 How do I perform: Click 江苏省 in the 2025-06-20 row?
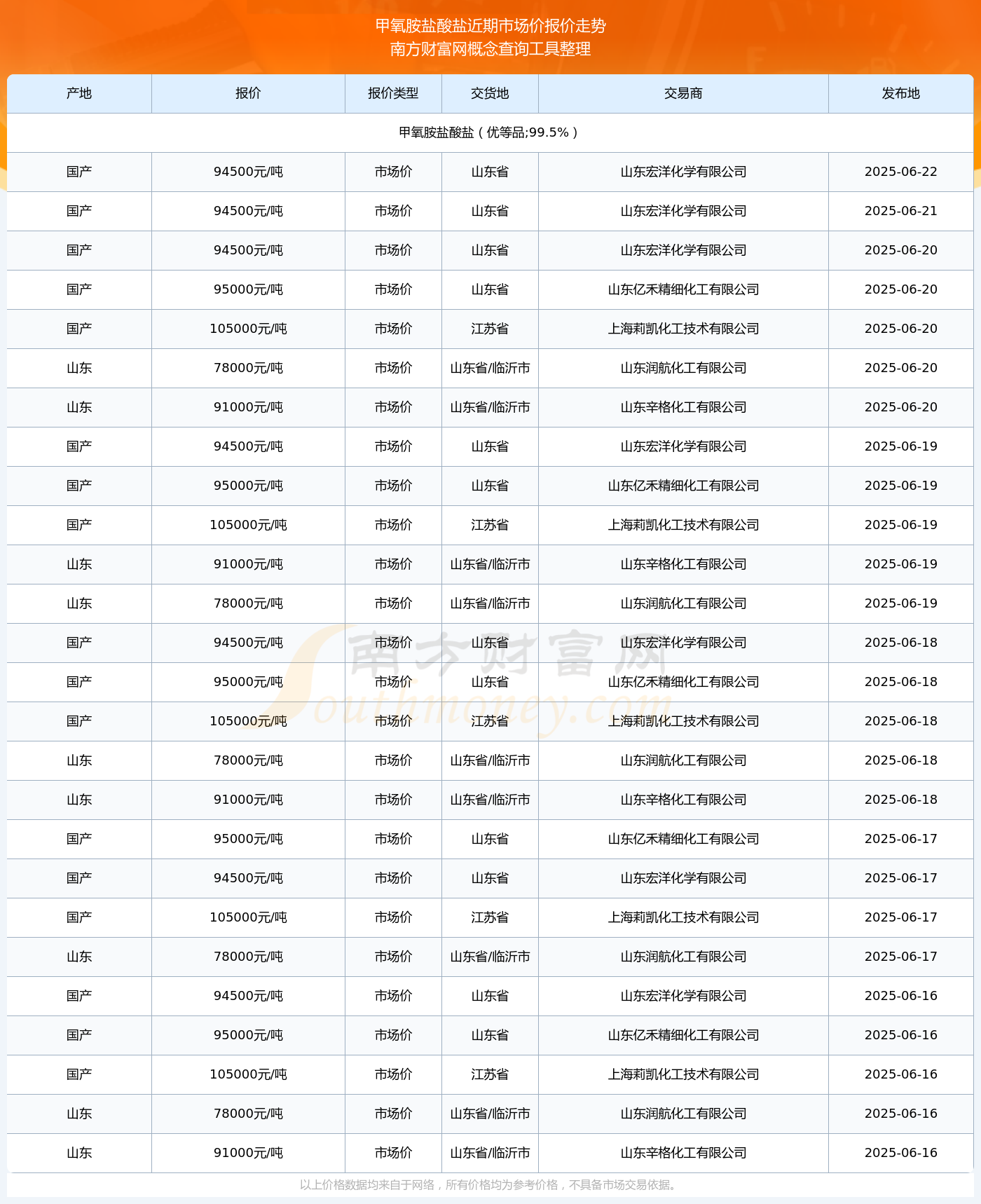490,329
